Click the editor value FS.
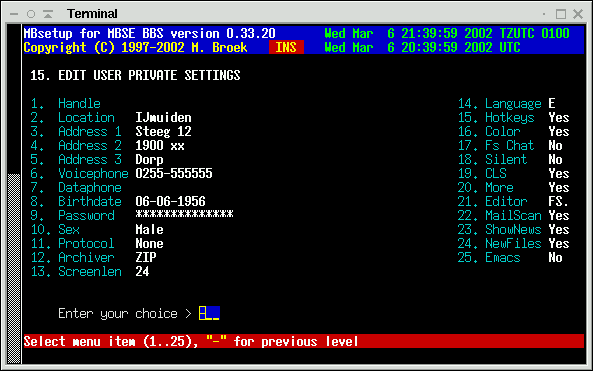 click(559, 201)
